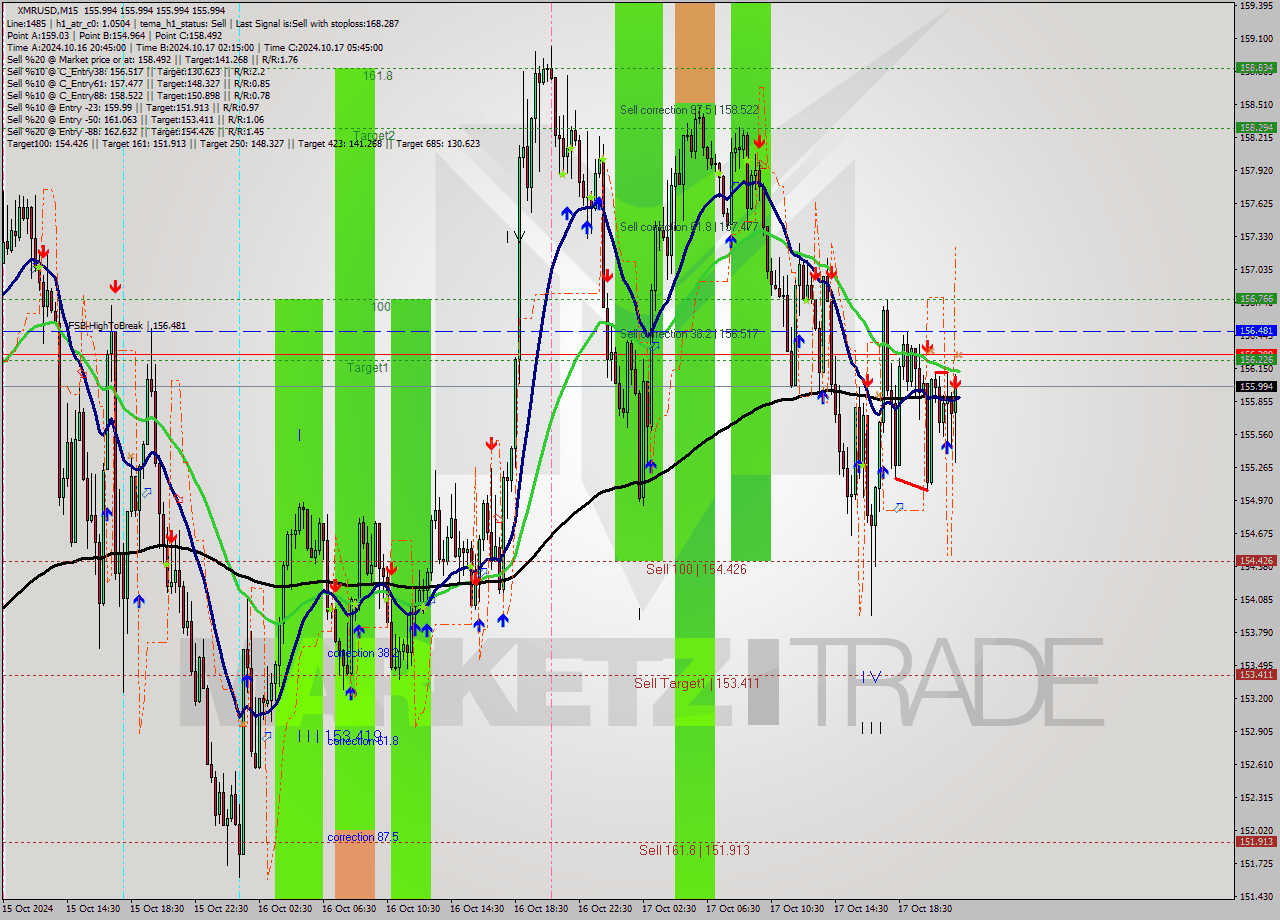Click the '17 Oct 10:30' time axis label

[797, 909]
